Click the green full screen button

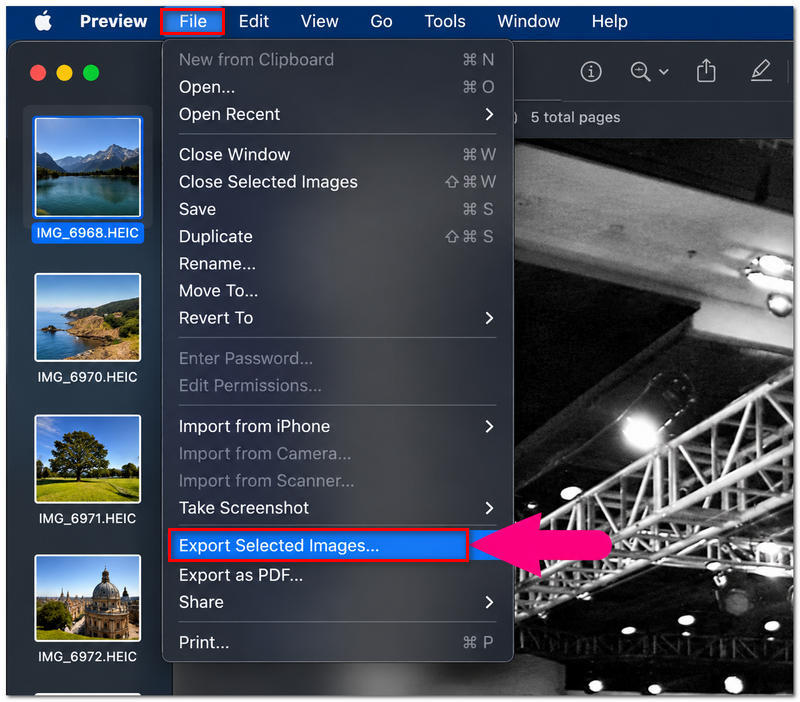(91, 73)
